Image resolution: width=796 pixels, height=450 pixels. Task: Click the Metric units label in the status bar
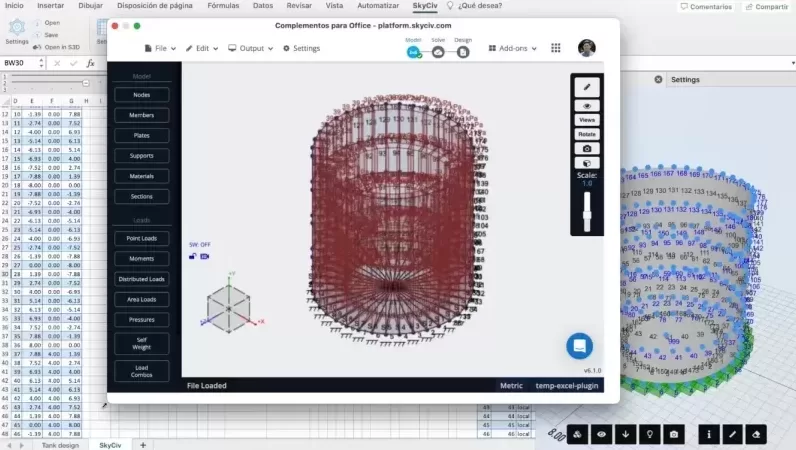point(511,385)
